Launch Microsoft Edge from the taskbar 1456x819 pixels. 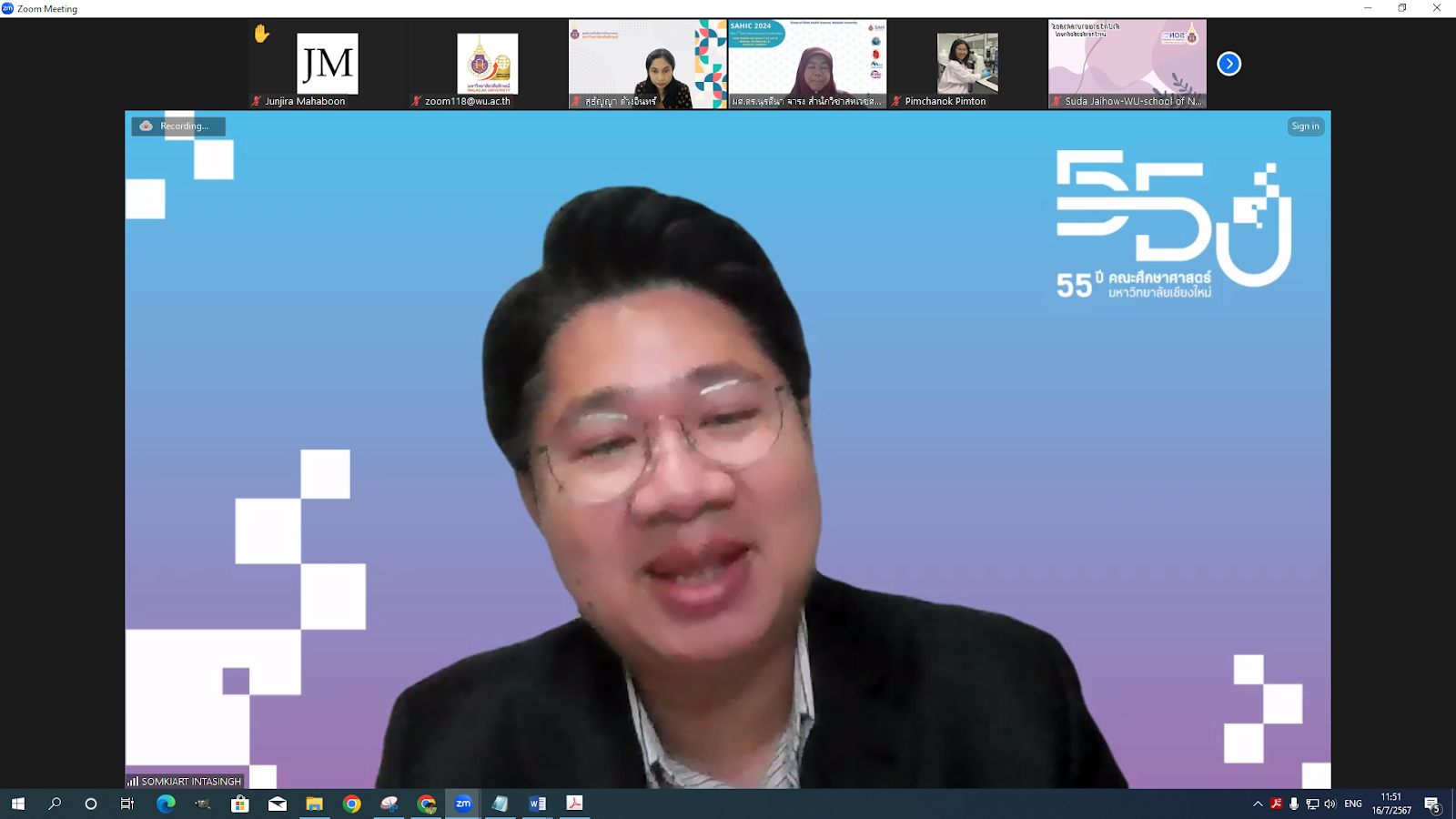tap(166, 804)
